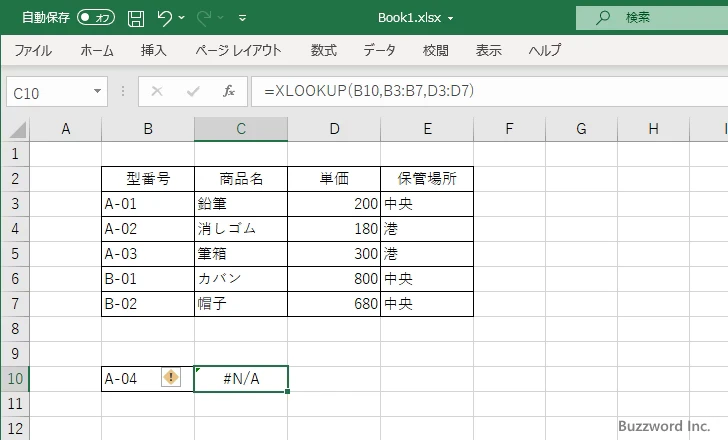This screenshot has height=440, width=728.
Task: Select column E header
Action: (427, 129)
